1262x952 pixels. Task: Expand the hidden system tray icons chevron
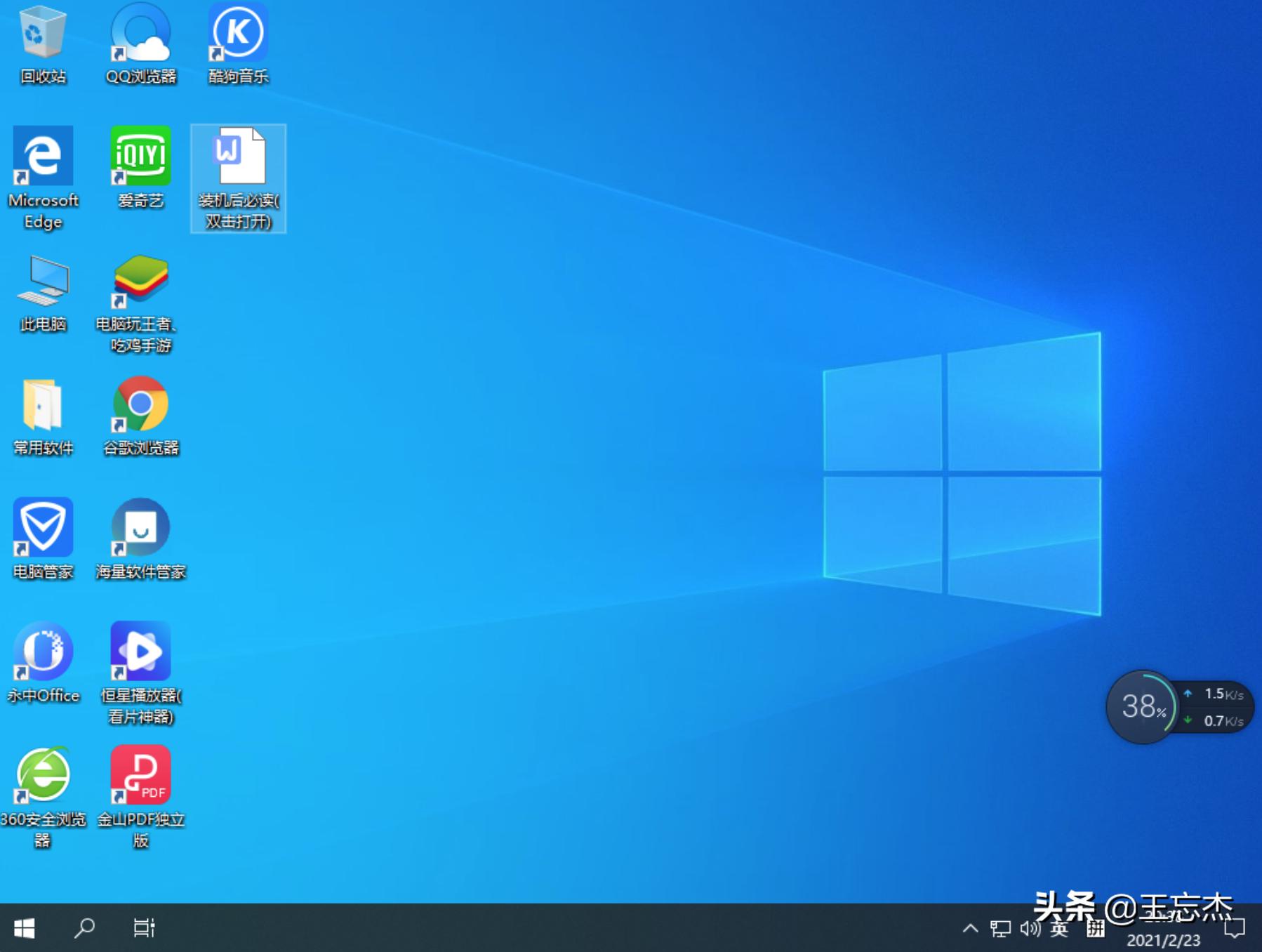click(970, 928)
